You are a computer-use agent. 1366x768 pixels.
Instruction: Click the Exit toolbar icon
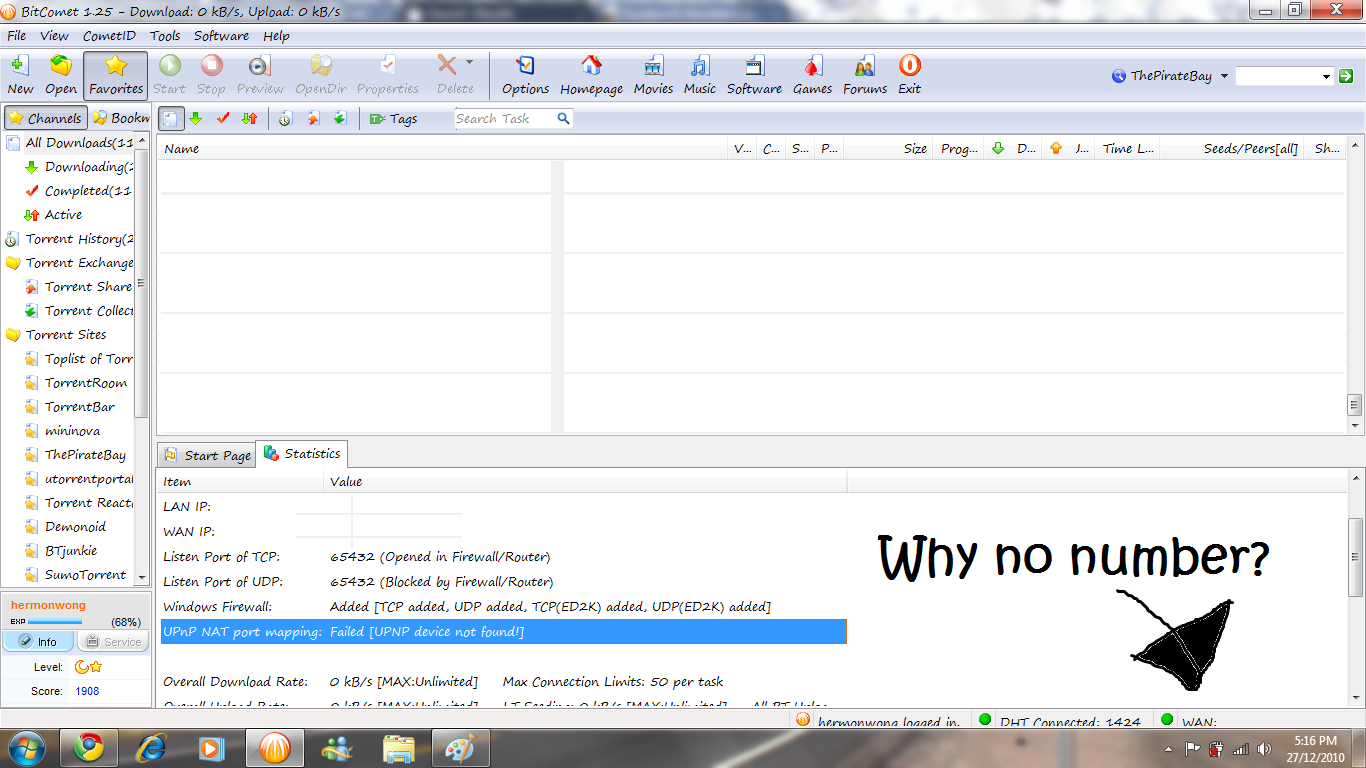[x=909, y=75]
